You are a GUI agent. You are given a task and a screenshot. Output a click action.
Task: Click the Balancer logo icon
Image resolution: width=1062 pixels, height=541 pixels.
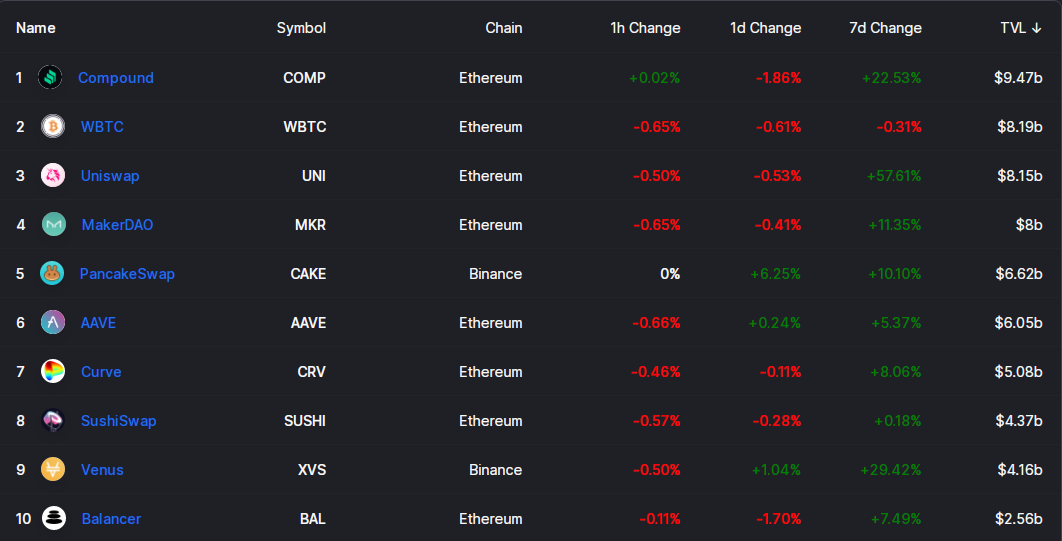point(54,519)
